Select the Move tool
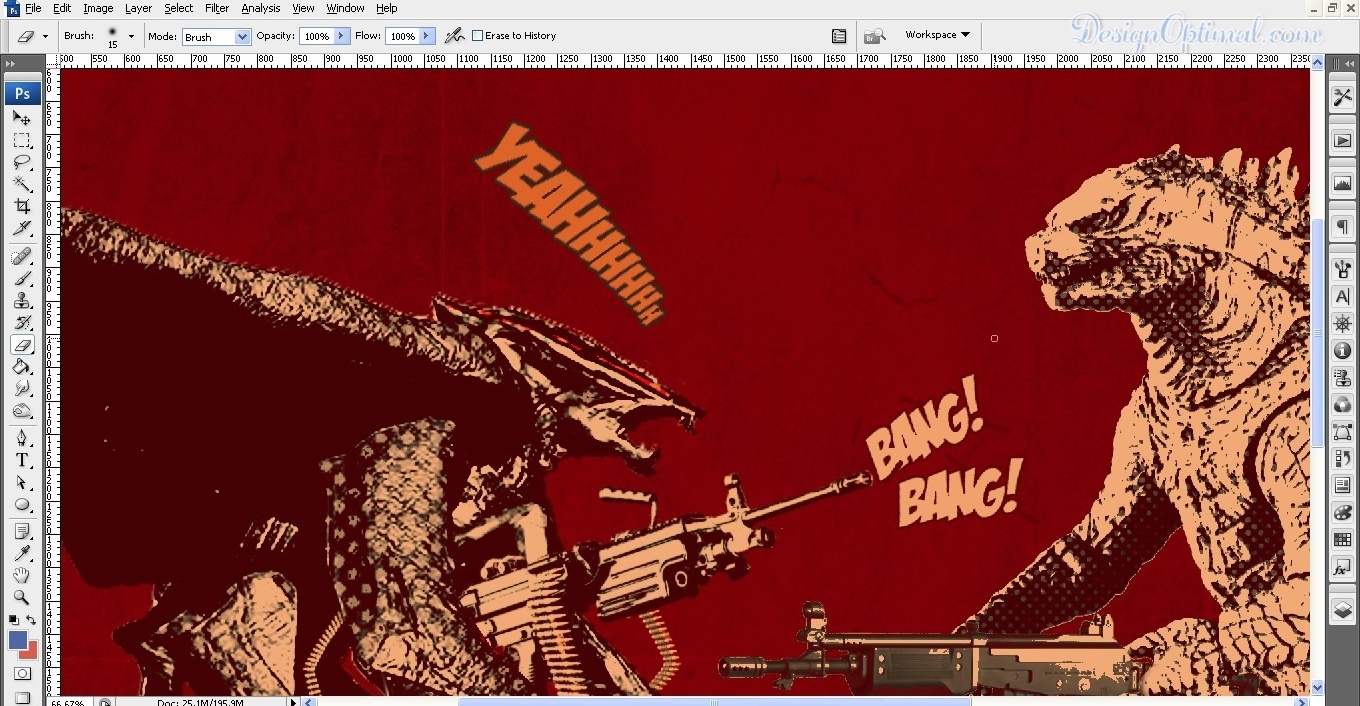Viewport: 1360px width, 706px height. click(22, 118)
